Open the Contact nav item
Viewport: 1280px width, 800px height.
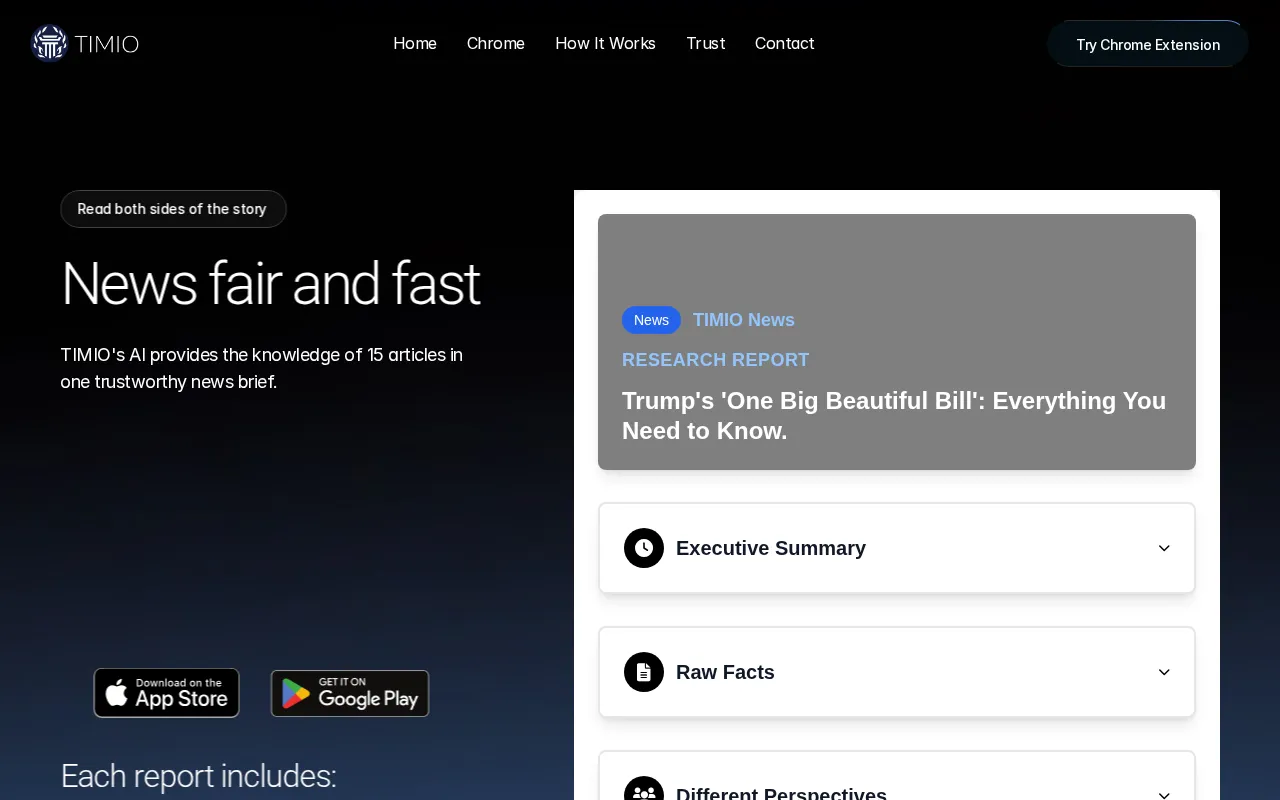click(785, 43)
